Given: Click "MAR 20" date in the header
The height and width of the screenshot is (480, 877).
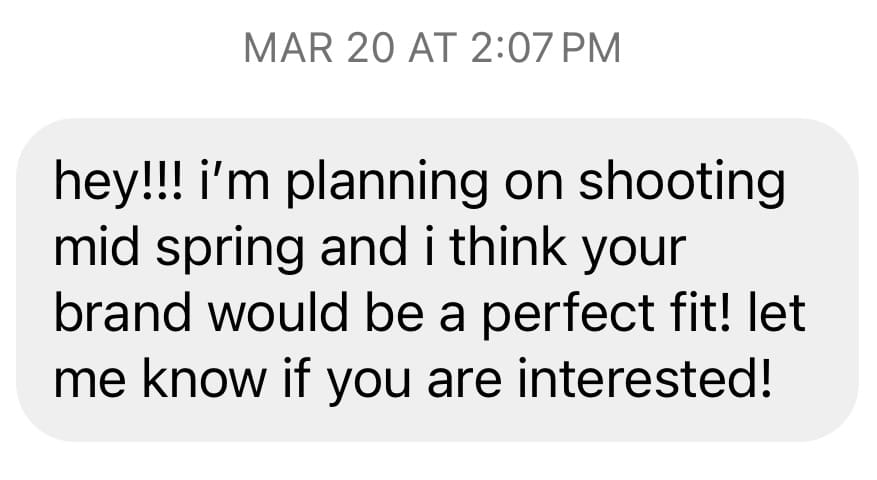Looking at the screenshot, I should point(319,48).
